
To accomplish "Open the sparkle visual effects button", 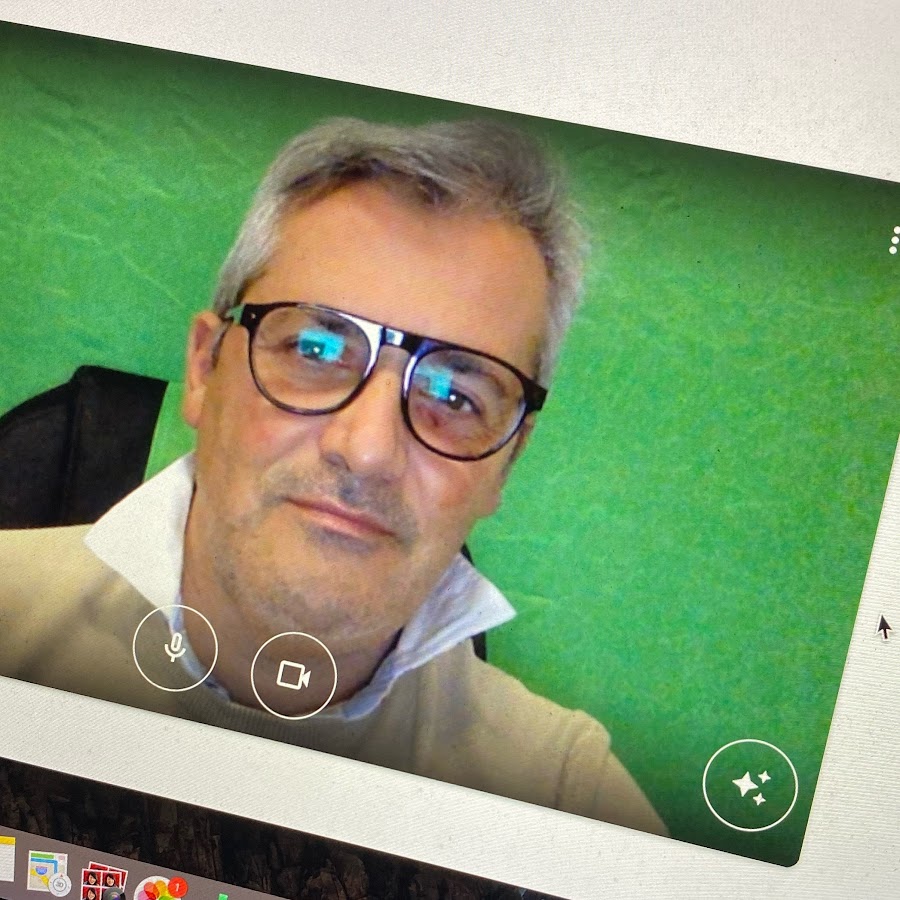I will point(750,785).
